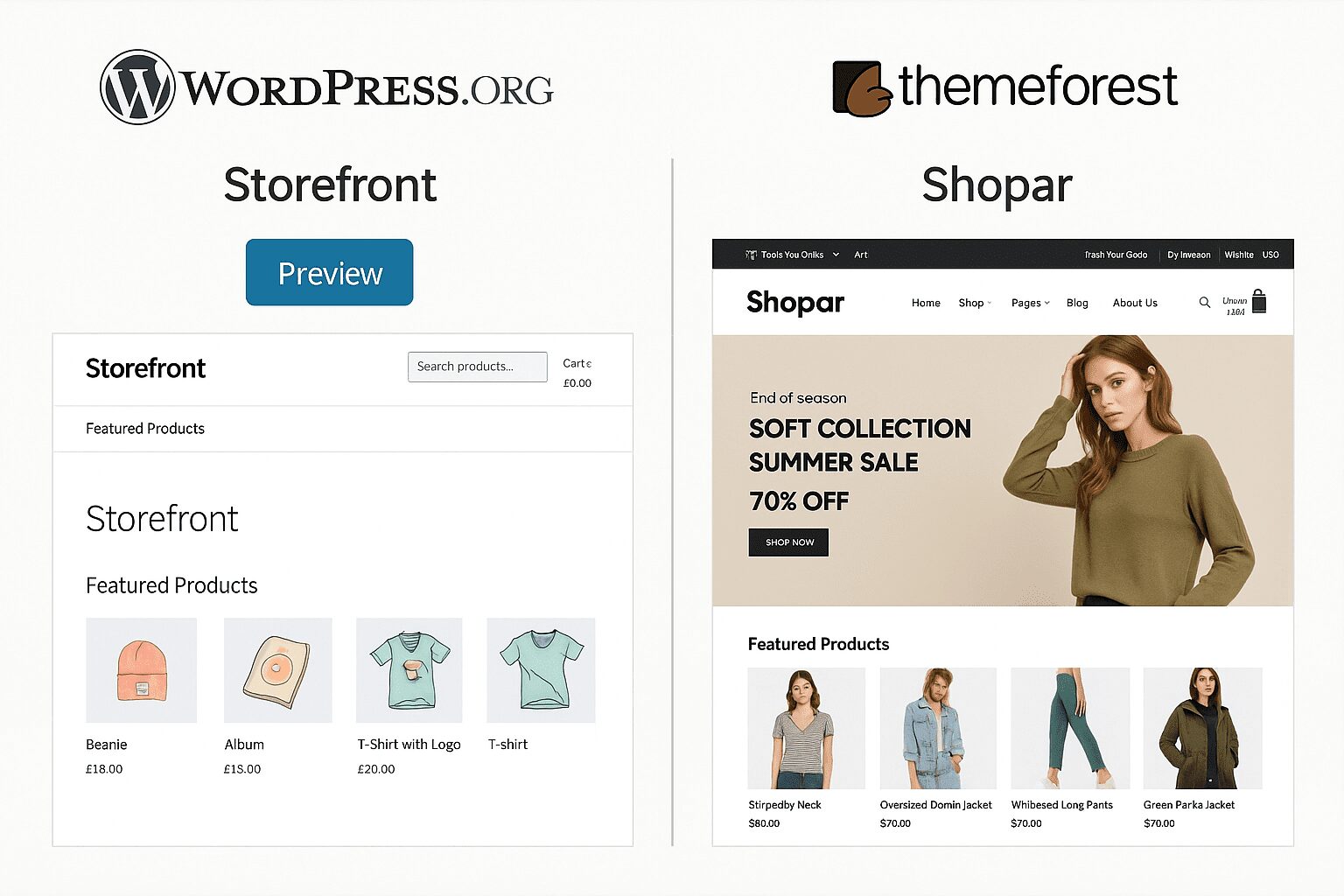Image resolution: width=1344 pixels, height=896 pixels.
Task: Click the blue Preview button
Action: point(330,273)
